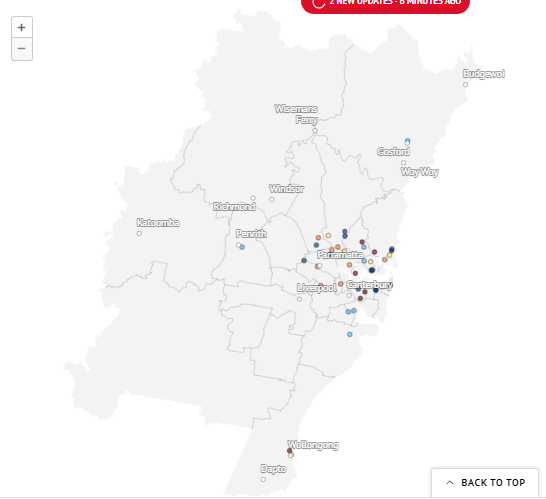Select the Windsor location marker

[272, 200]
